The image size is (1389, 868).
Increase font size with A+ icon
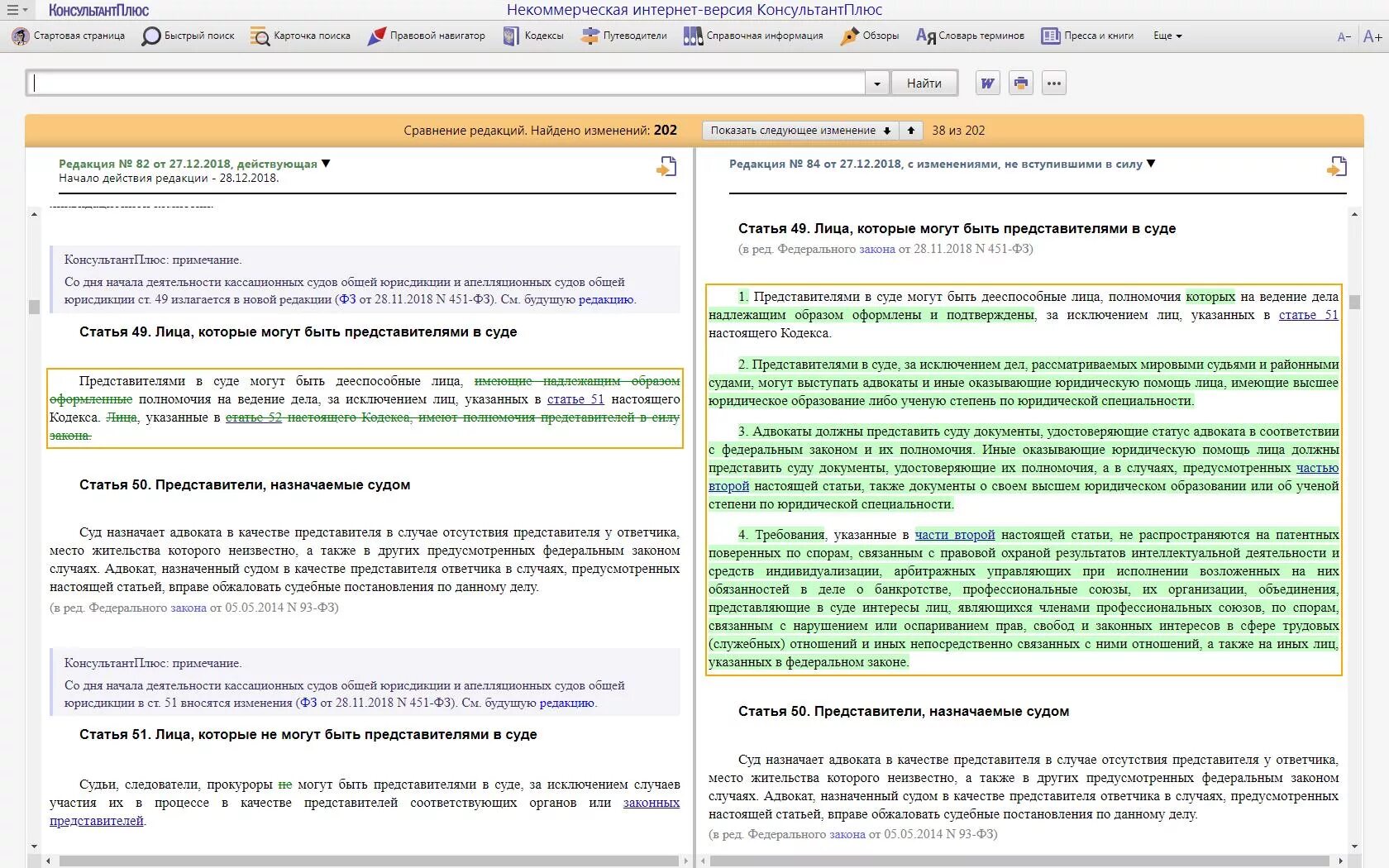click(1372, 36)
